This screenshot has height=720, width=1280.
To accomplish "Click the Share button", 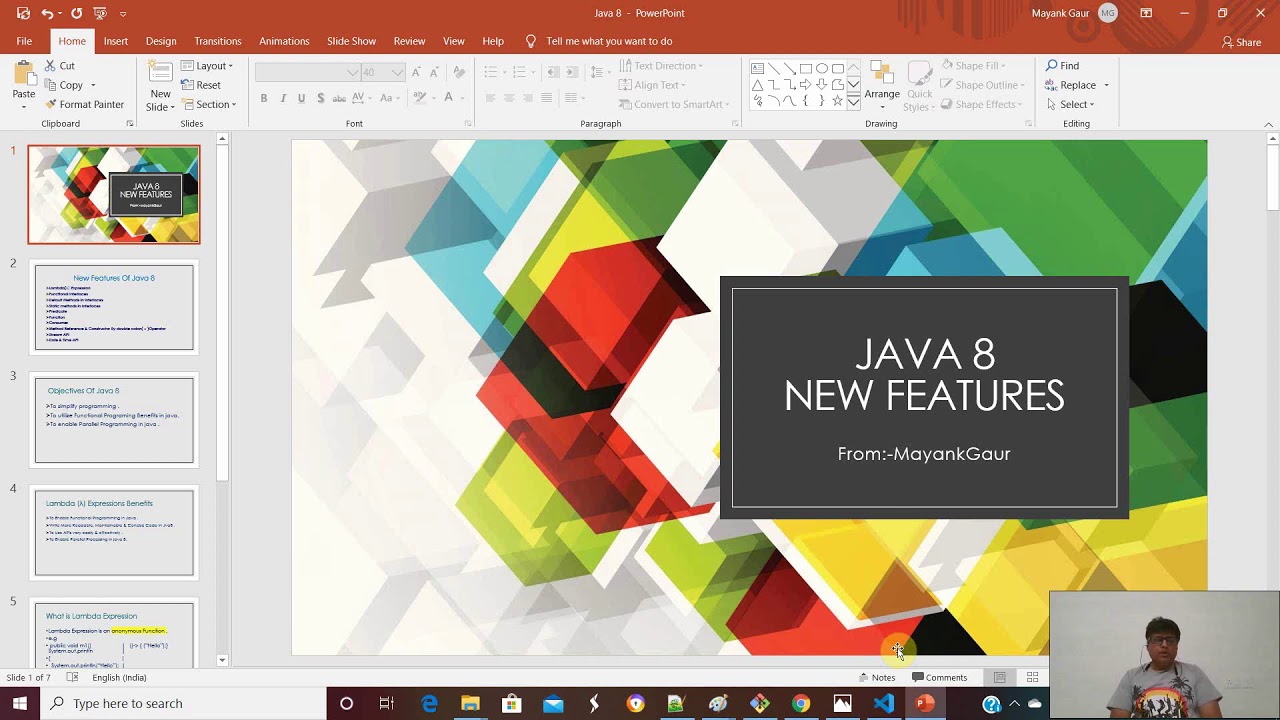I will 1241,42.
